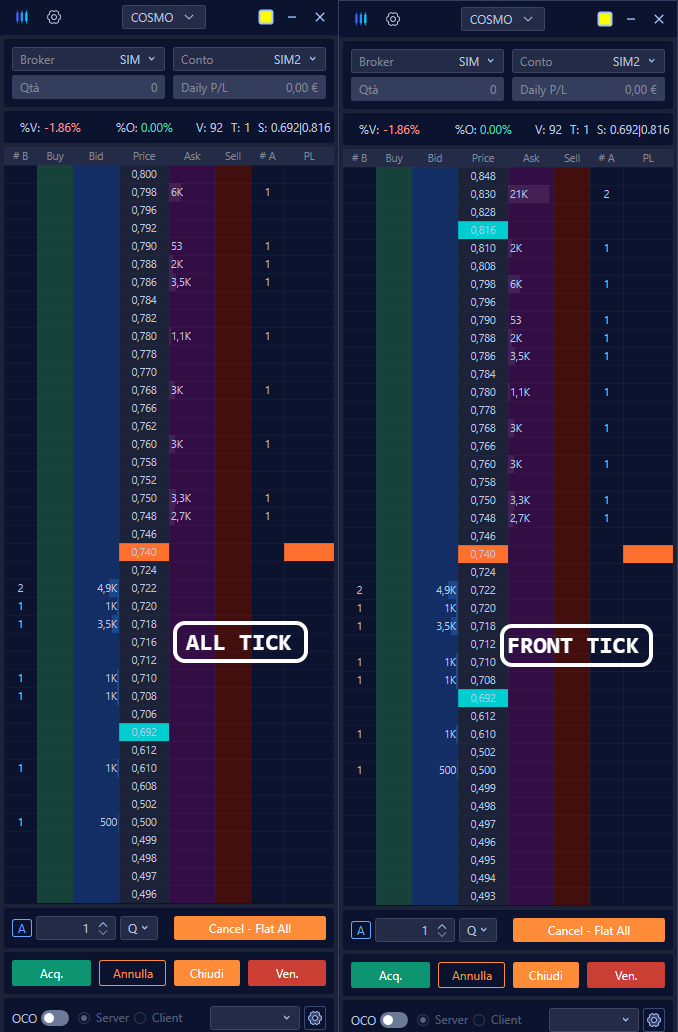Toggle the A auto button in right window
This screenshot has height=1032, width=678.
coord(361,931)
